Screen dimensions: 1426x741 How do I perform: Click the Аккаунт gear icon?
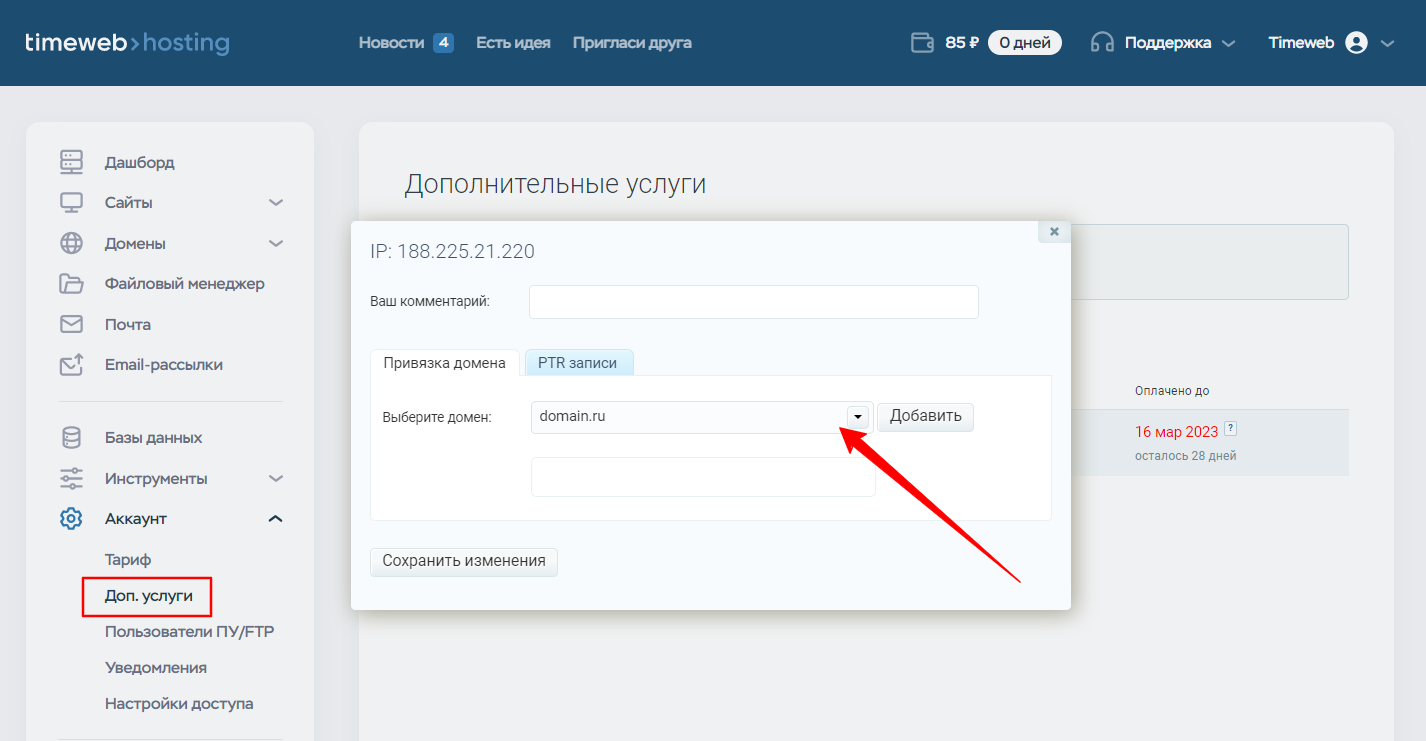tap(71, 519)
